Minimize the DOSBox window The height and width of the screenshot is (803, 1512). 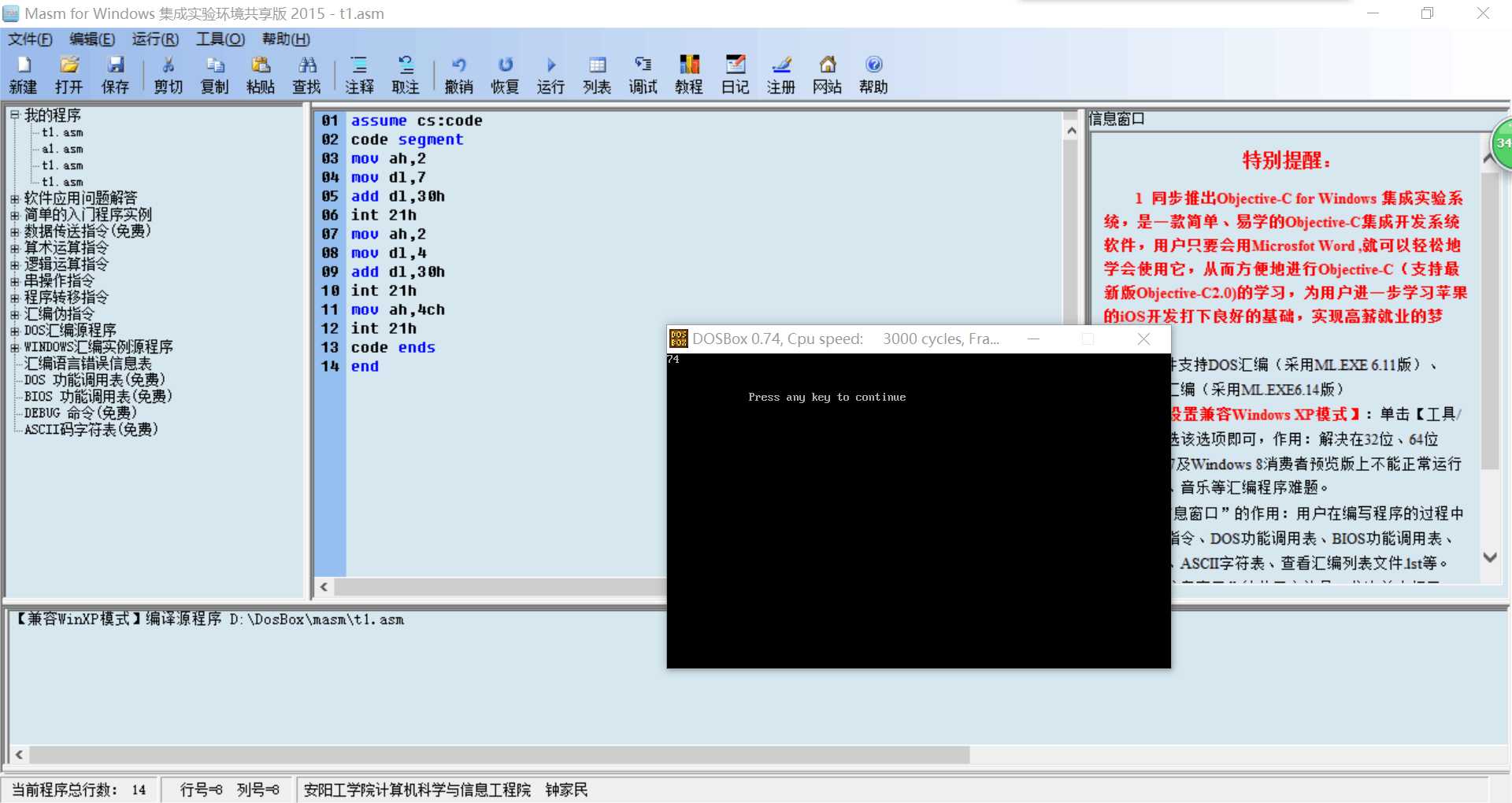pyautogui.click(x=1034, y=339)
